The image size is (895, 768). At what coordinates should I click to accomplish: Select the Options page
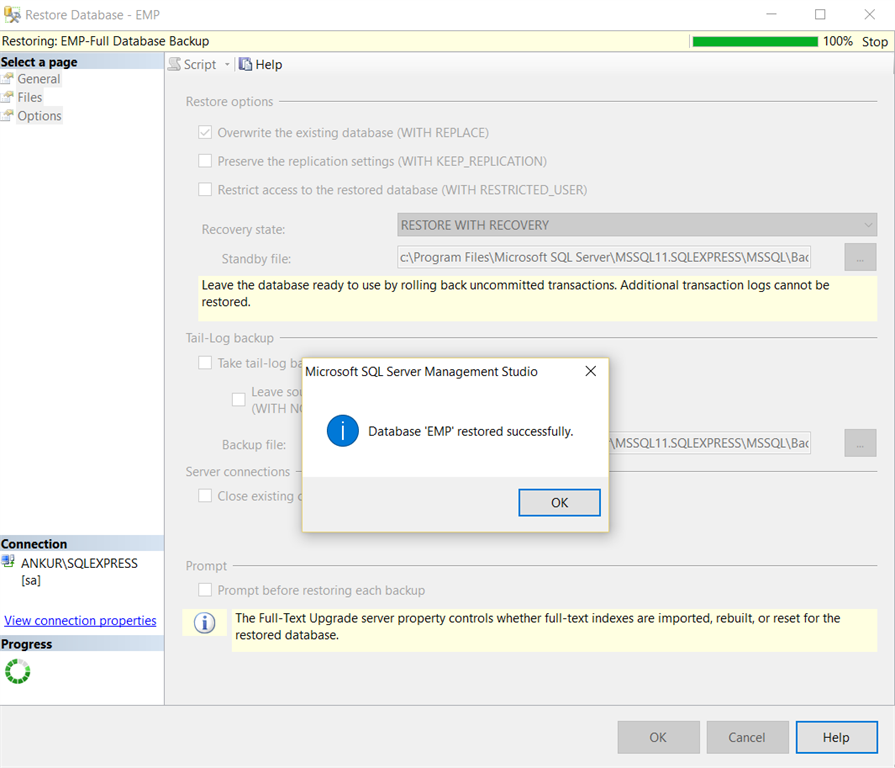tap(39, 116)
